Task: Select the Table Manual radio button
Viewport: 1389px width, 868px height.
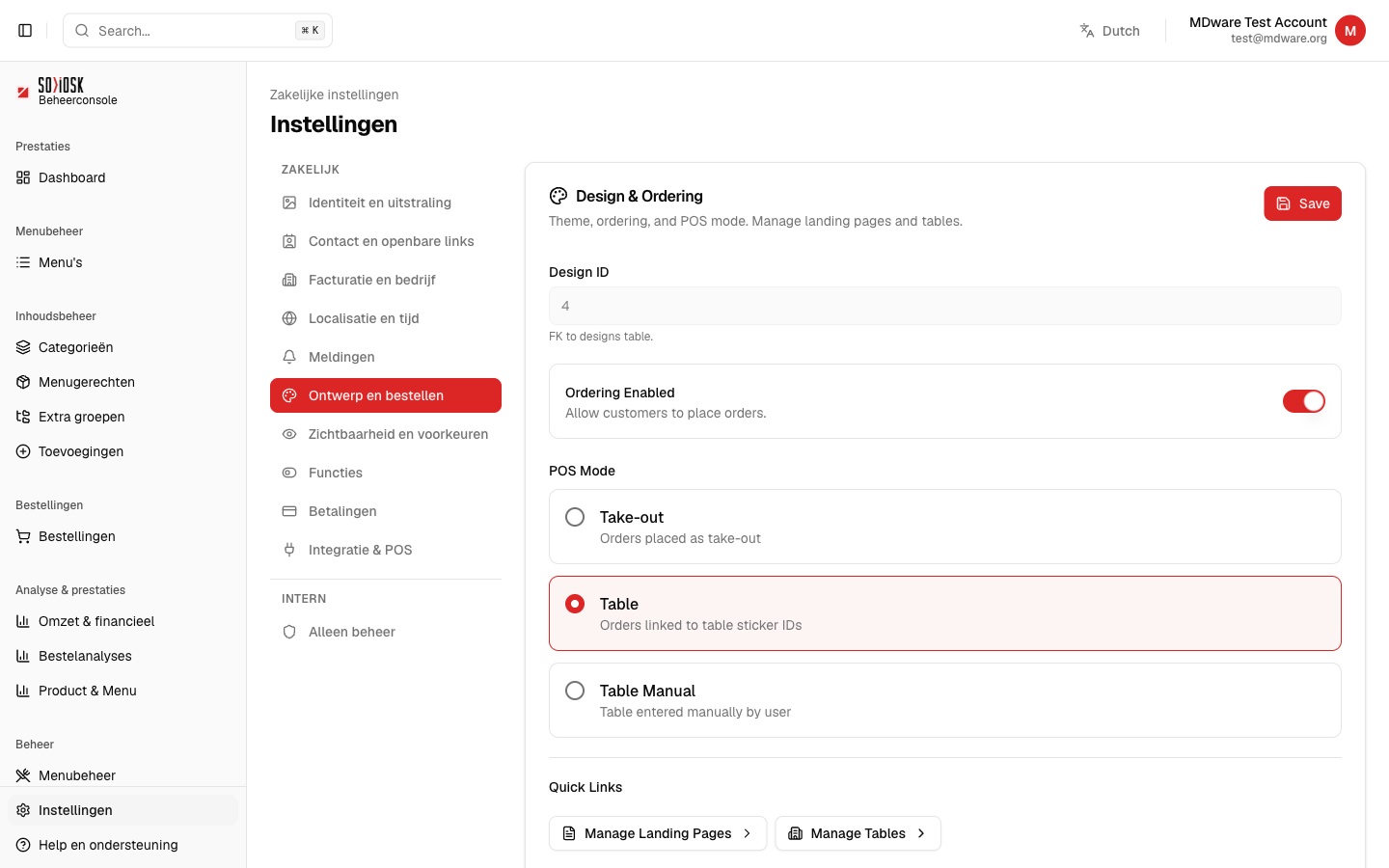Action: (575, 691)
